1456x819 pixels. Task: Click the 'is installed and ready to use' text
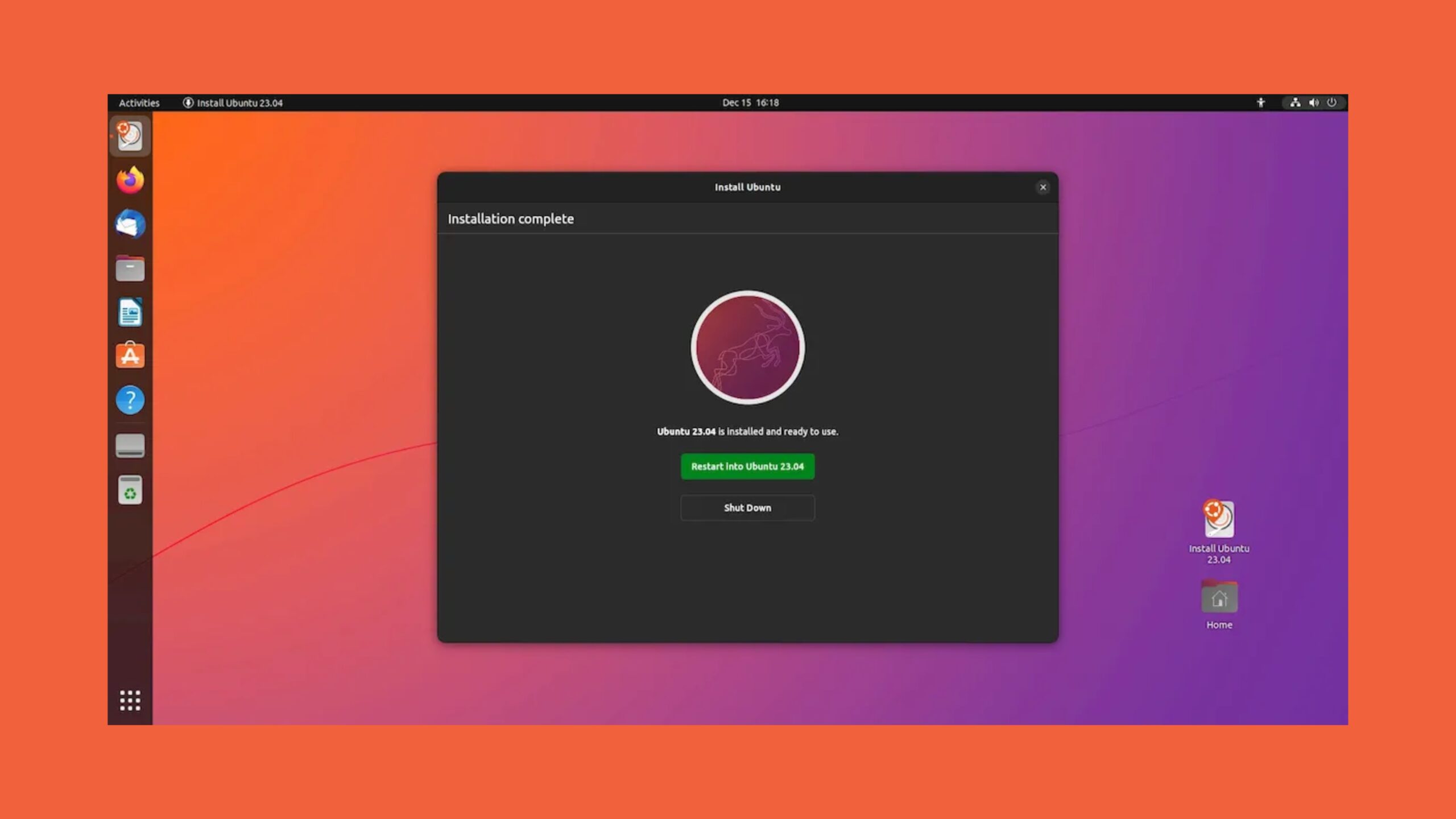pos(778,432)
